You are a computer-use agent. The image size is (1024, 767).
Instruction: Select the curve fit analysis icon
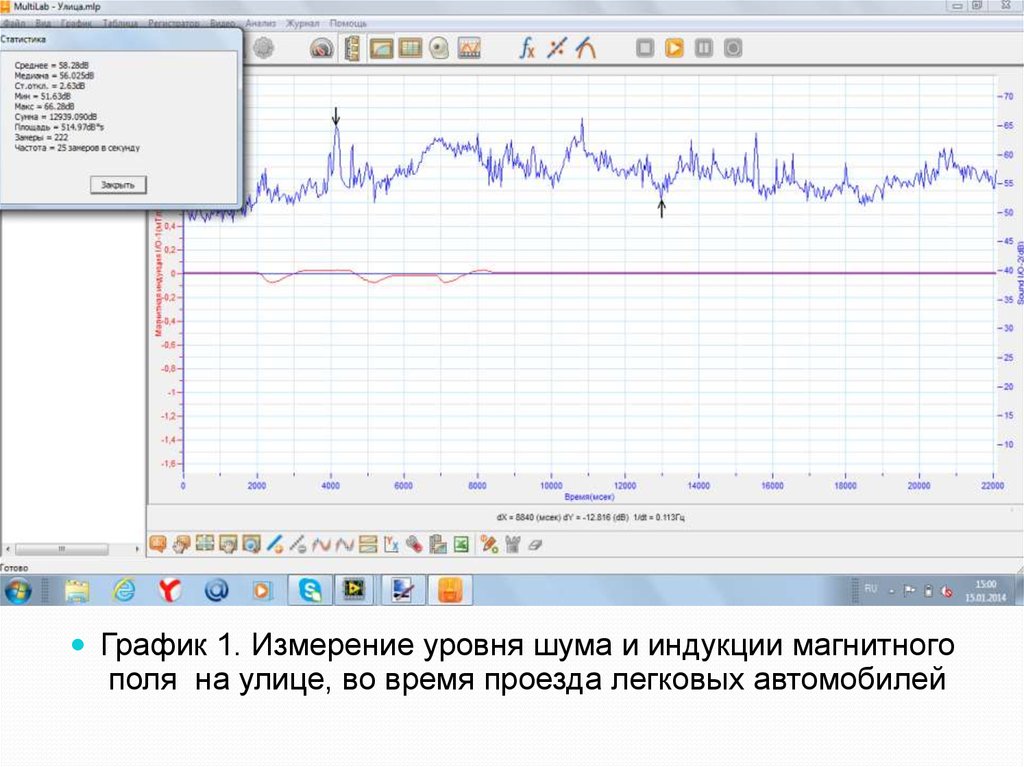point(586,47)
